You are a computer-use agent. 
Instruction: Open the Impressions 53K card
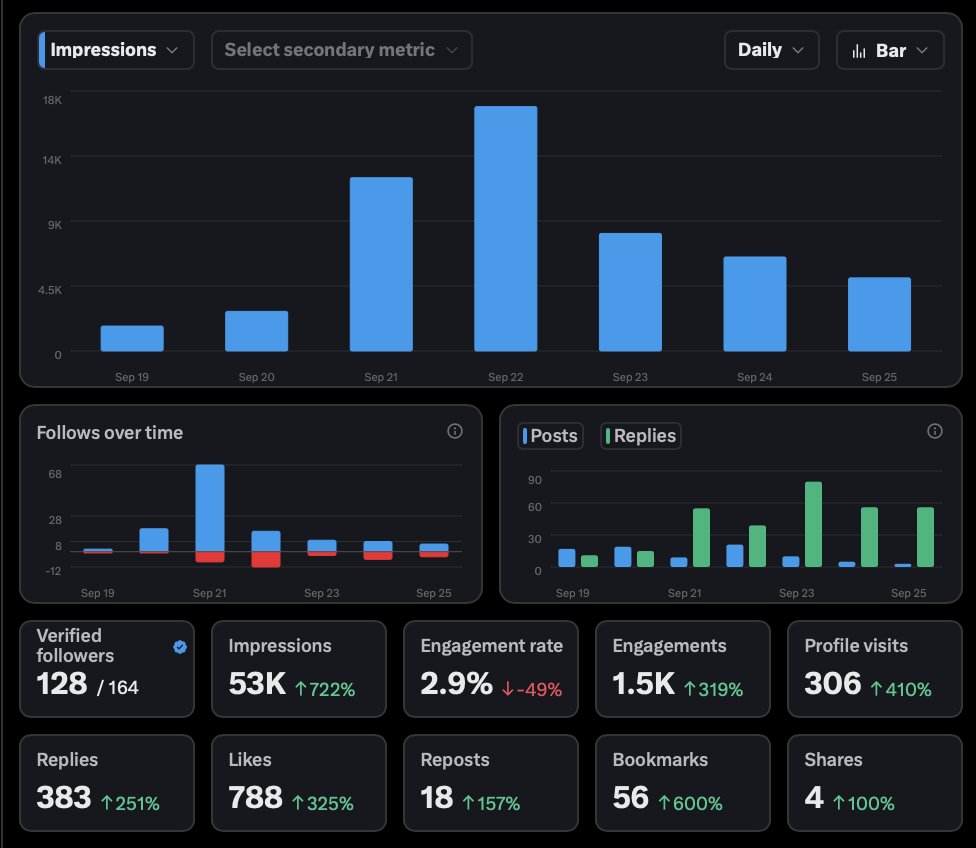point(299,669)
